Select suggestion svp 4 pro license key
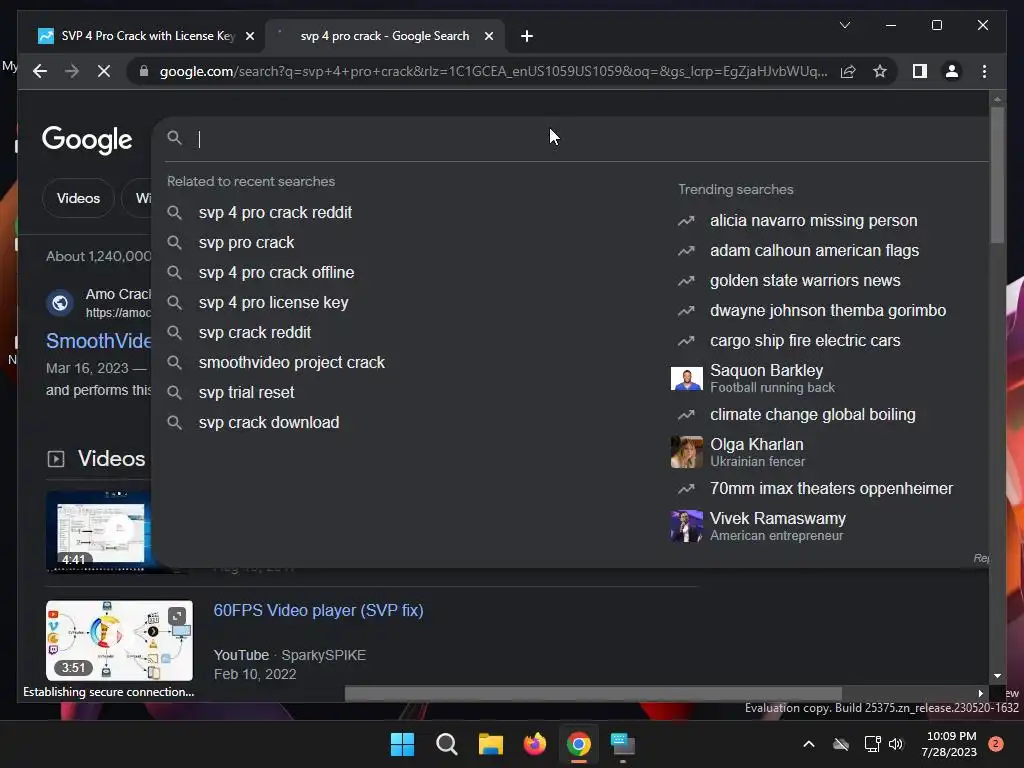Screen dimensions: 1024x768 pyautogui.click(x=273, y=302)
